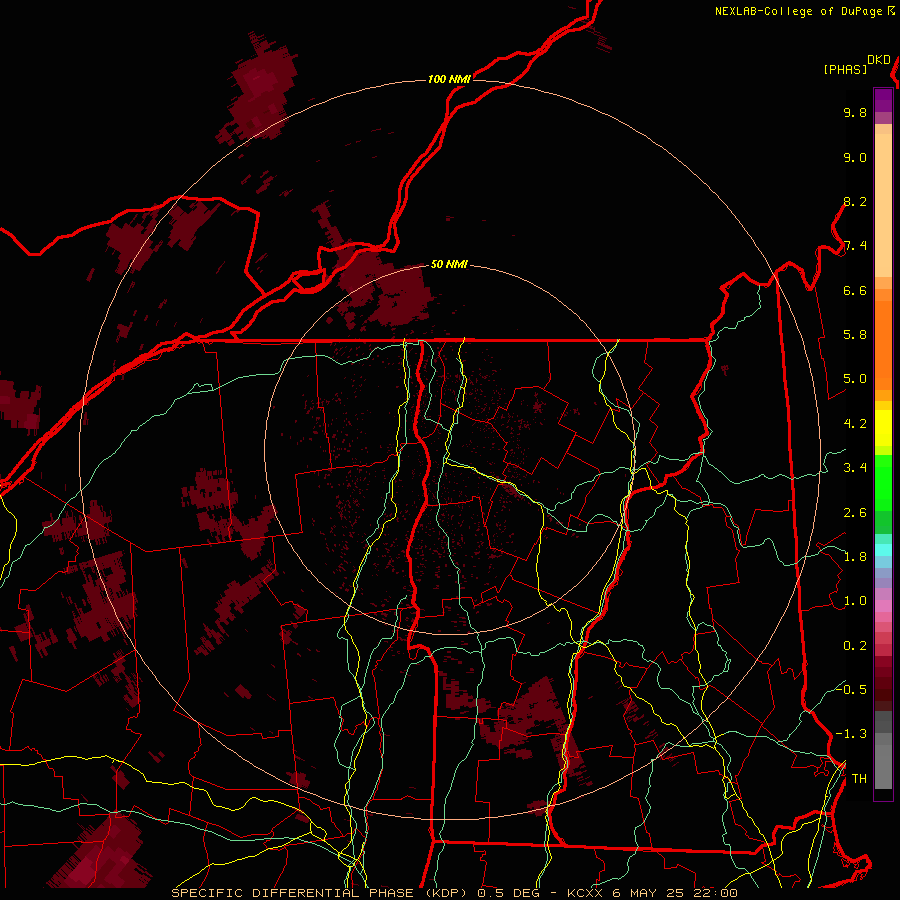Viewport: 900px width, 900px height.
Task: Click the "TH" threshold label on the scale
Action: click(859, 779)
